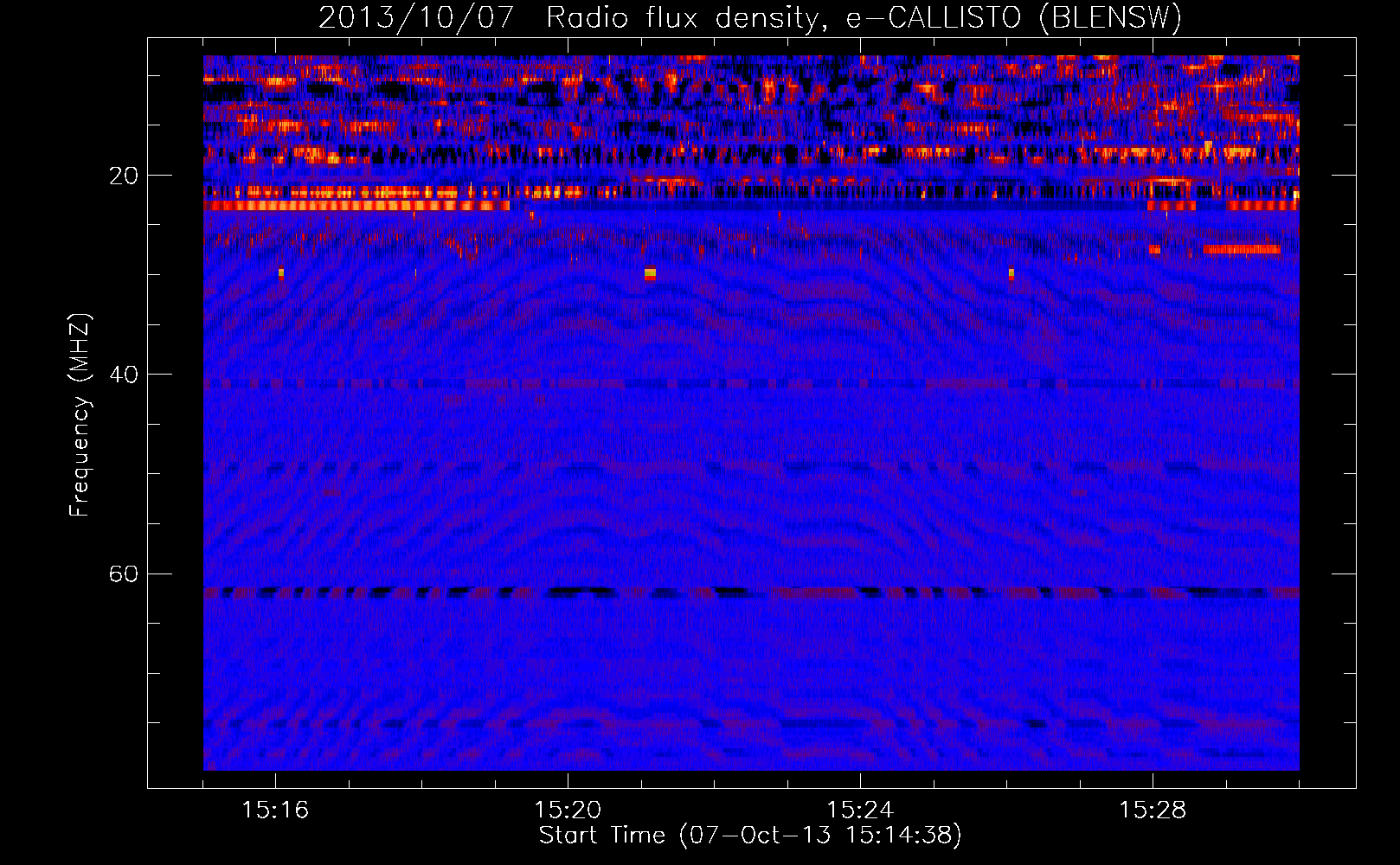Click the frequency tick label '20'
Image resolution: width=1400 pixels, height=865 pixels.
point(124,176)
